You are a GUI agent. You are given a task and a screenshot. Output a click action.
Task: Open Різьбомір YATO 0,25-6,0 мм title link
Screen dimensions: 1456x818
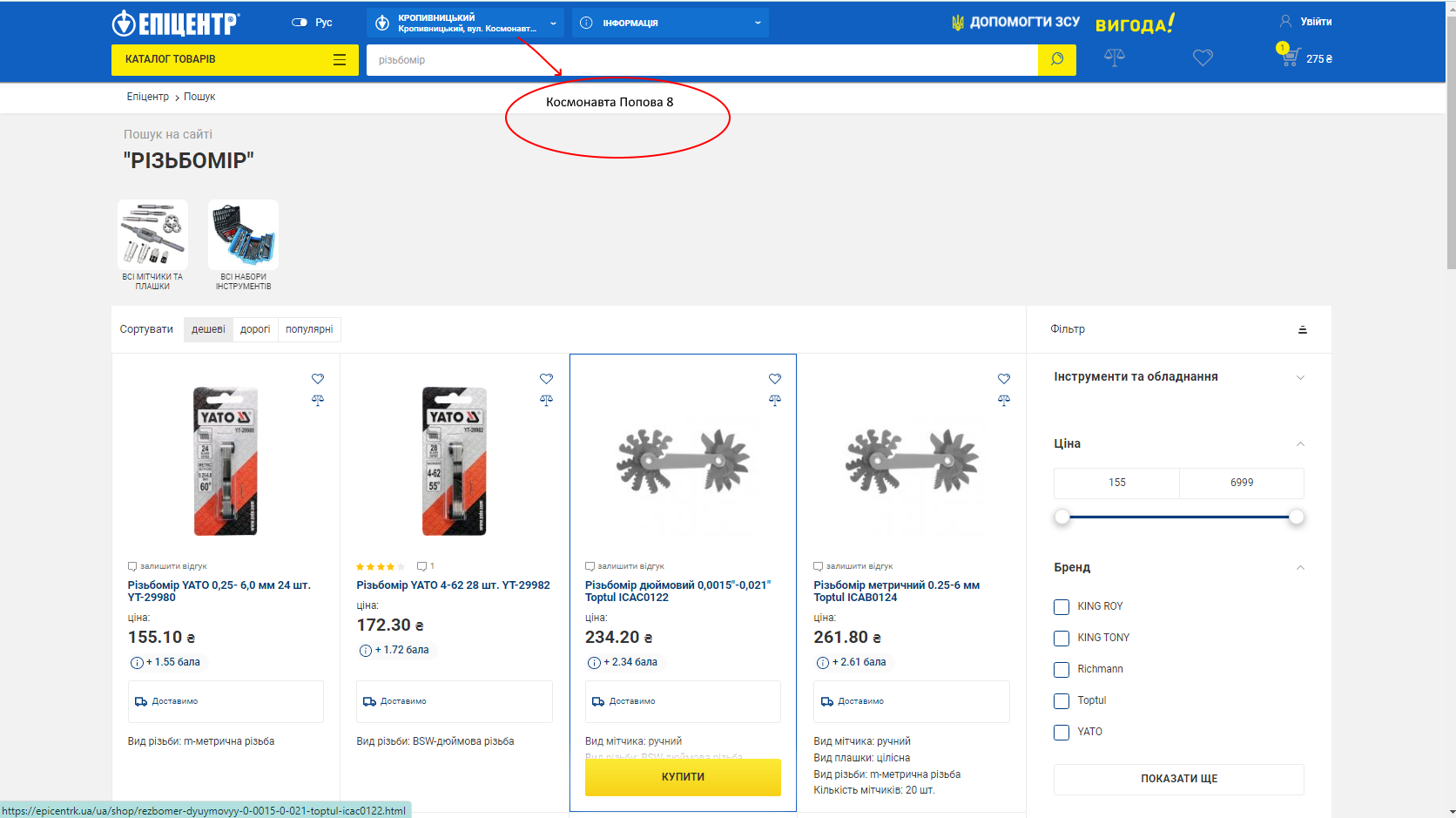point(219,592)
